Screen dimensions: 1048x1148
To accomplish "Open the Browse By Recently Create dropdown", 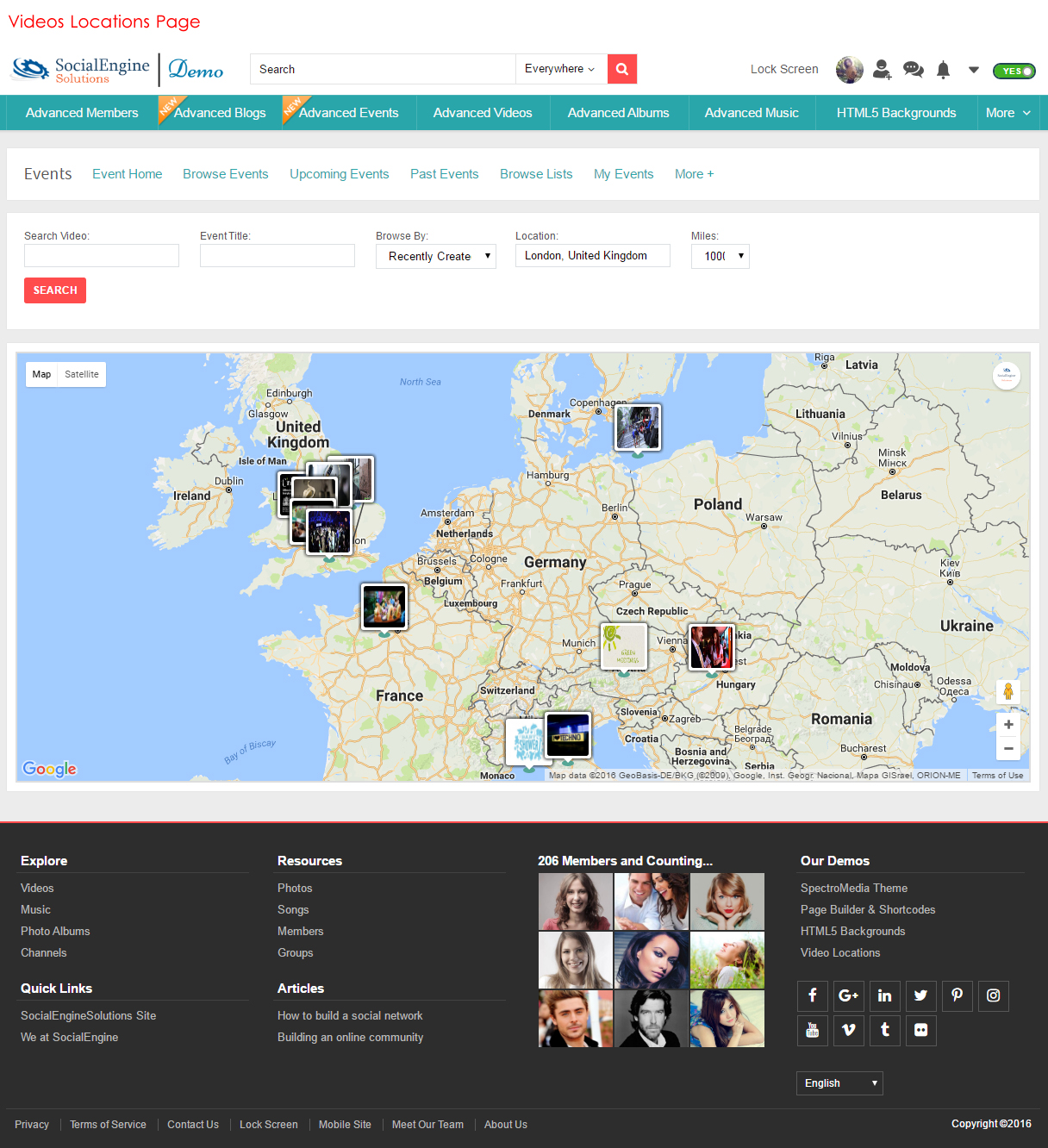I will coord(436,256).
